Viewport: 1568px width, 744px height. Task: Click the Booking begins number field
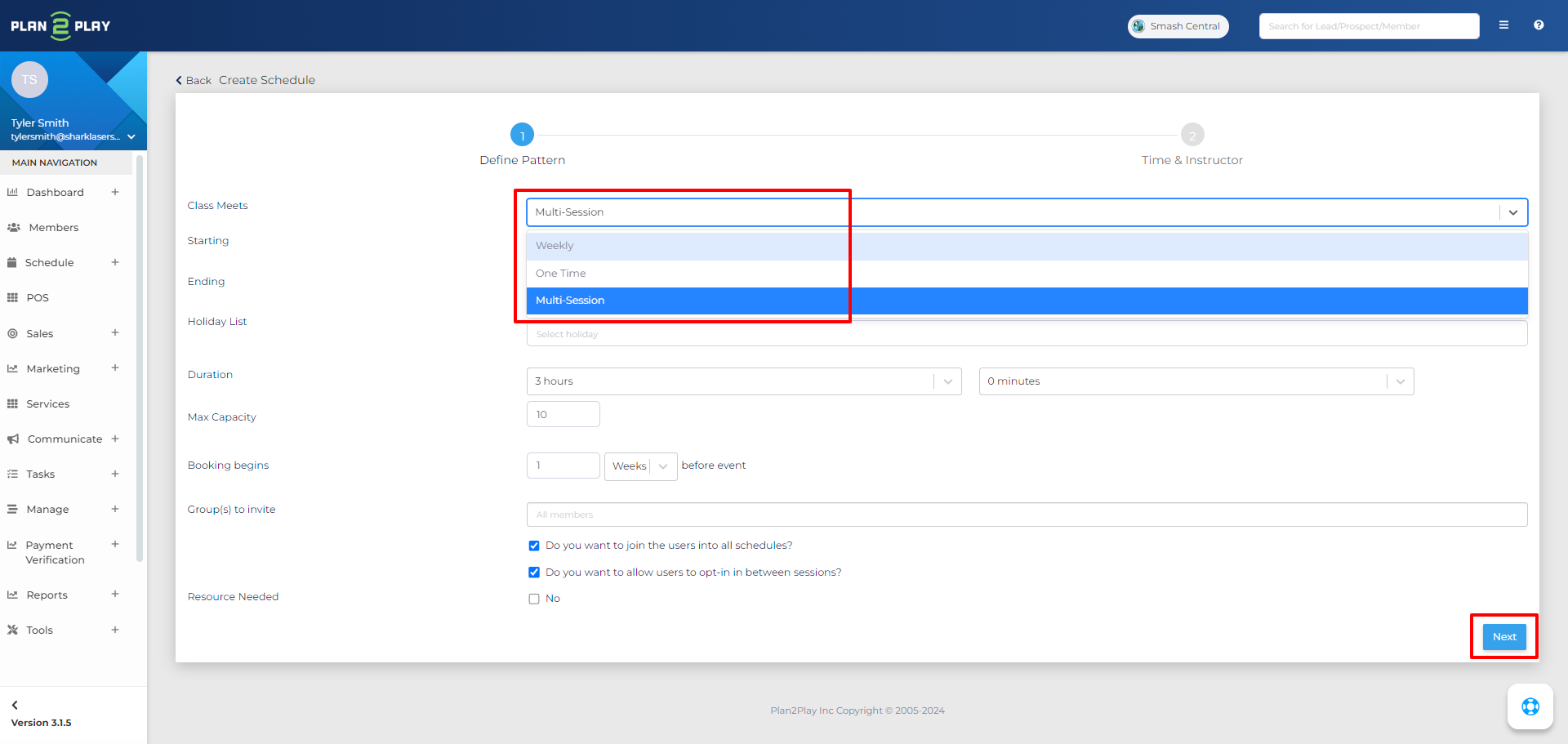pyautogui.click(x=563, y=466)
